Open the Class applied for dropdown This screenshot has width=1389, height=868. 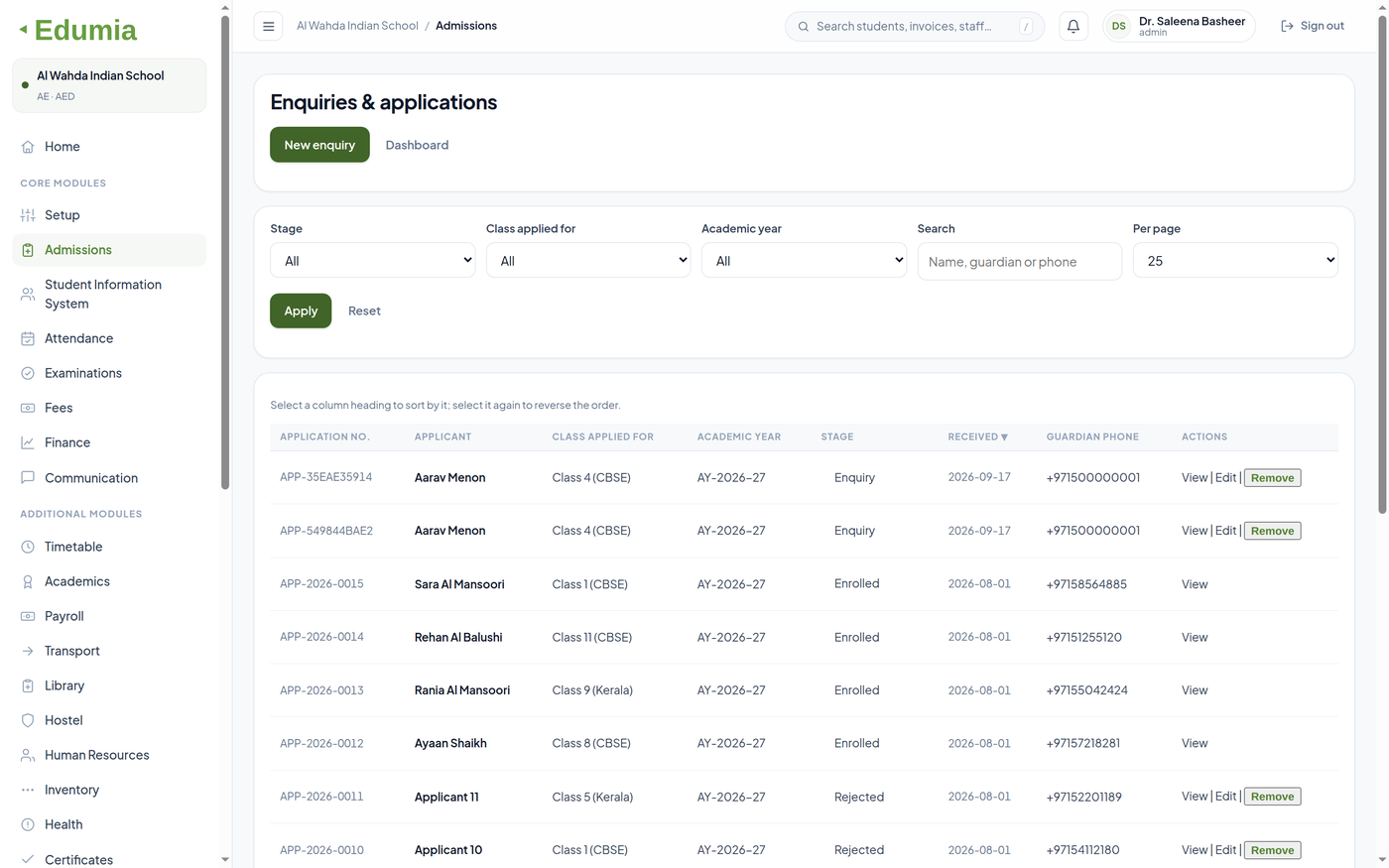[588, 260]
